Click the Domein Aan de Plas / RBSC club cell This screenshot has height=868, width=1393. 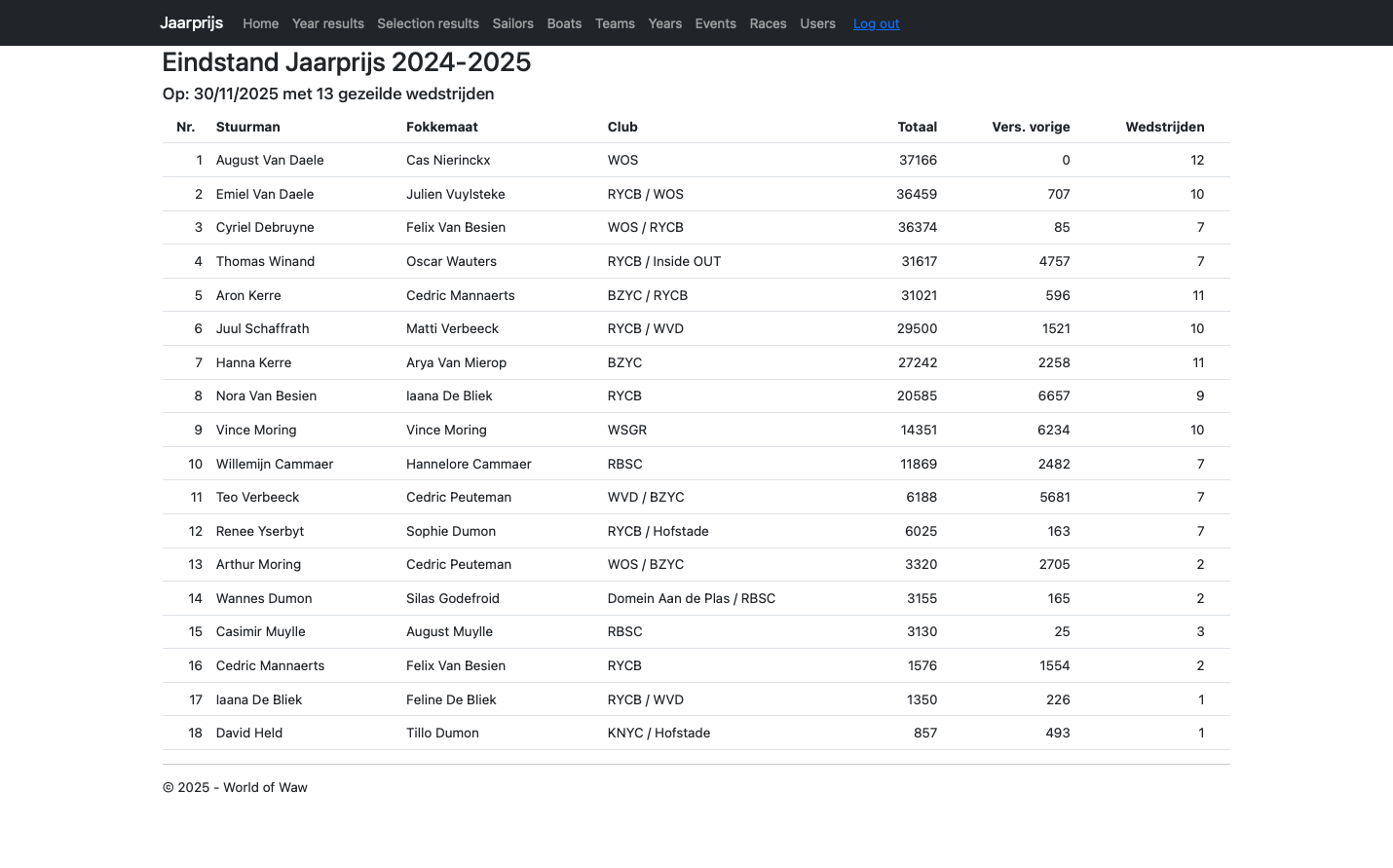coord(691,598)
